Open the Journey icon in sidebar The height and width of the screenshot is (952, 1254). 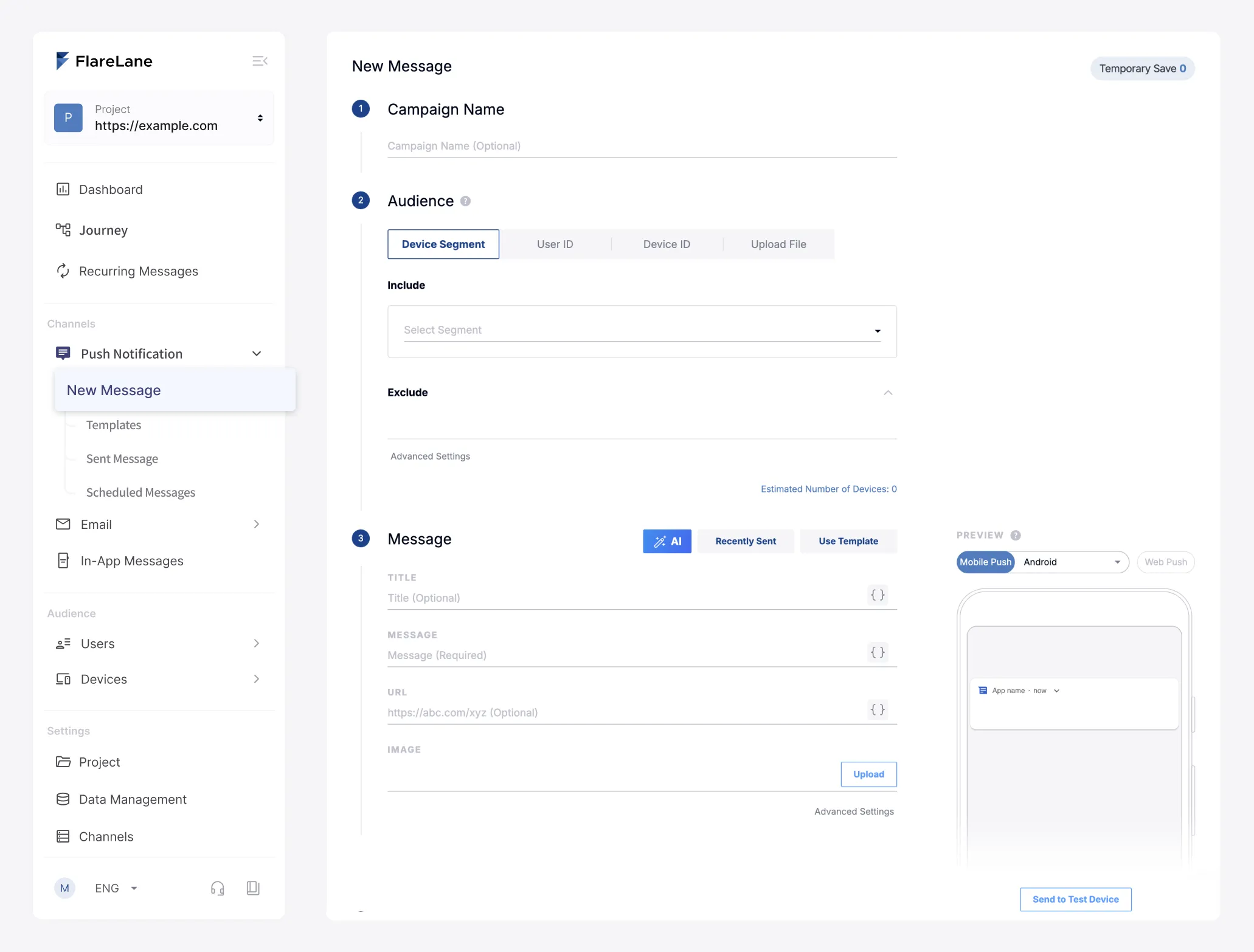coord(63,230)
